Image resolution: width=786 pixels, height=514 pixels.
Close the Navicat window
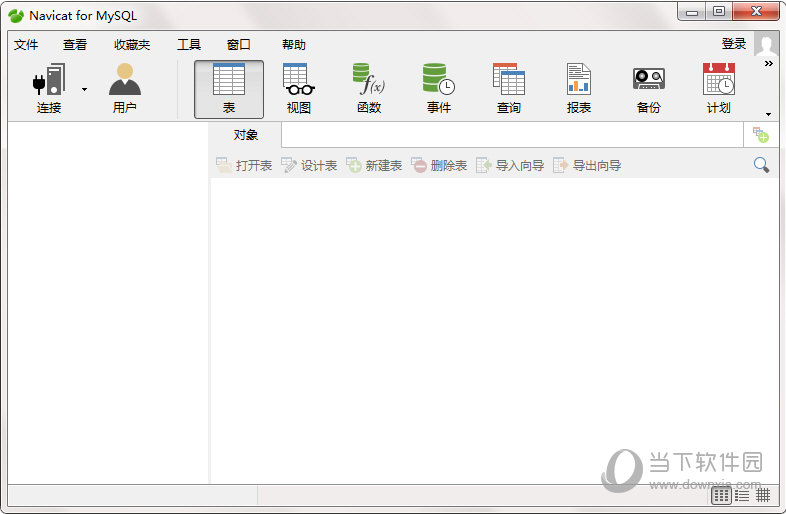coord(756,12)
